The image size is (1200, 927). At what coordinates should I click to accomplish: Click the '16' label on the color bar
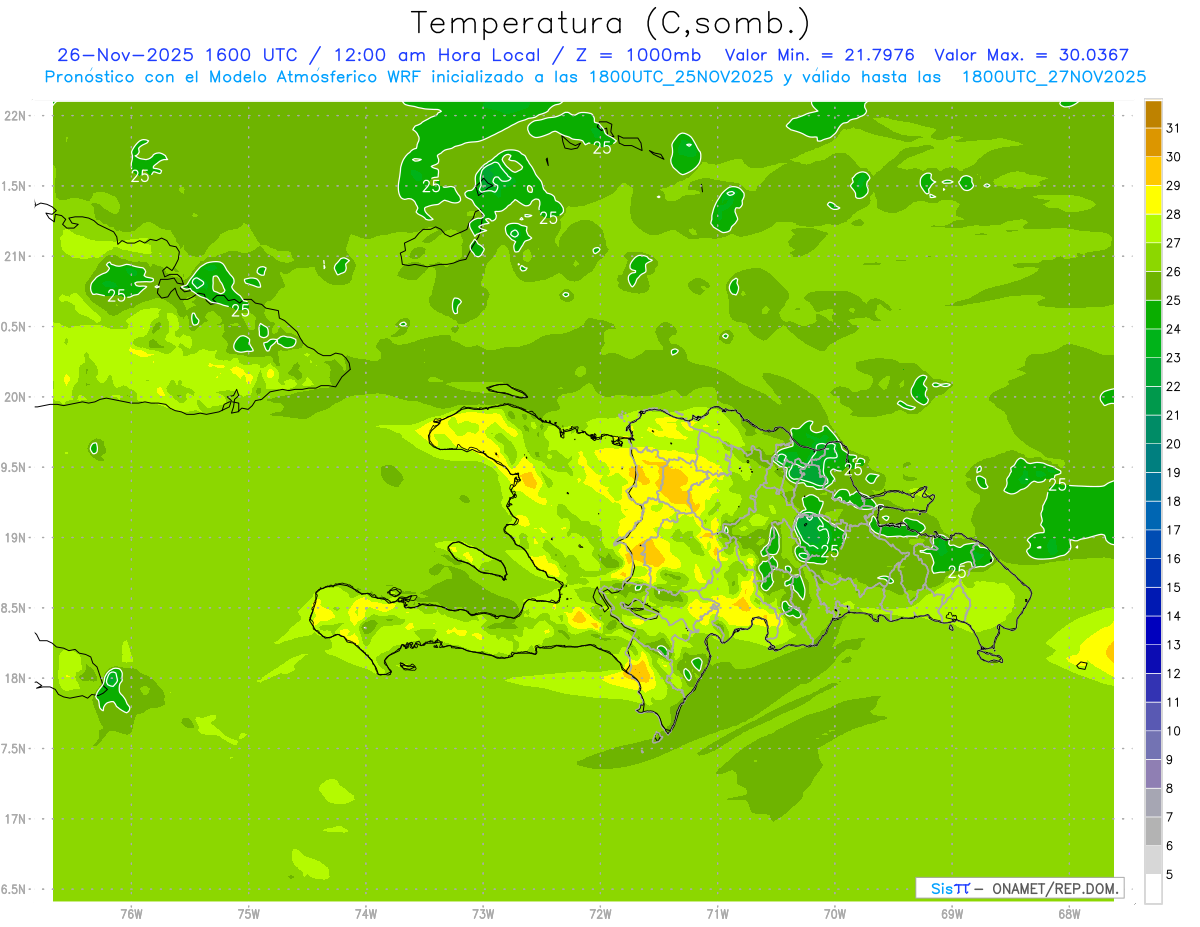coord(1174,559)
